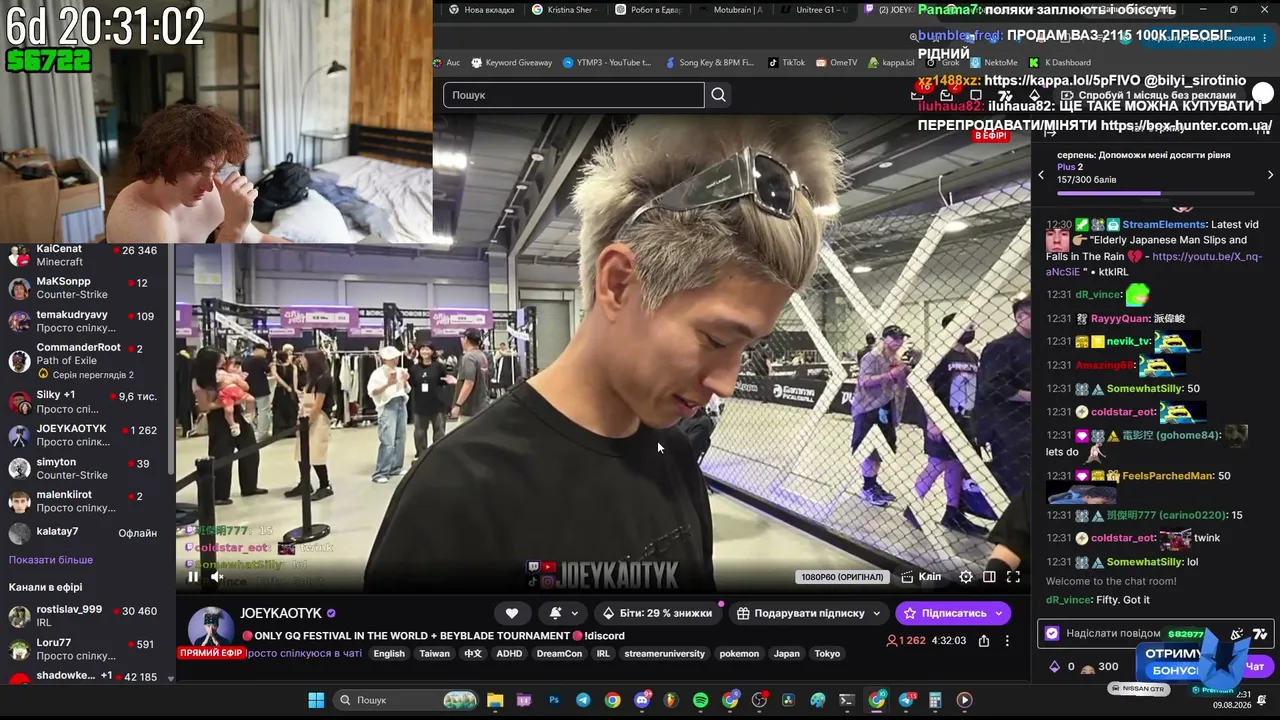Image resolution: width=1280 pixels, height=720 pixels.
Task: Select the pokemon stream tag
Action: [739, 654]
